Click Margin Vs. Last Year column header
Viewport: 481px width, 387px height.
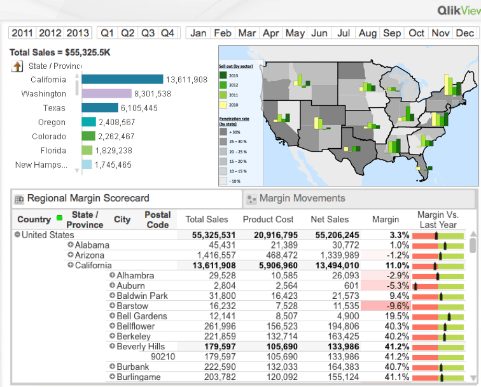pos(438,220)
